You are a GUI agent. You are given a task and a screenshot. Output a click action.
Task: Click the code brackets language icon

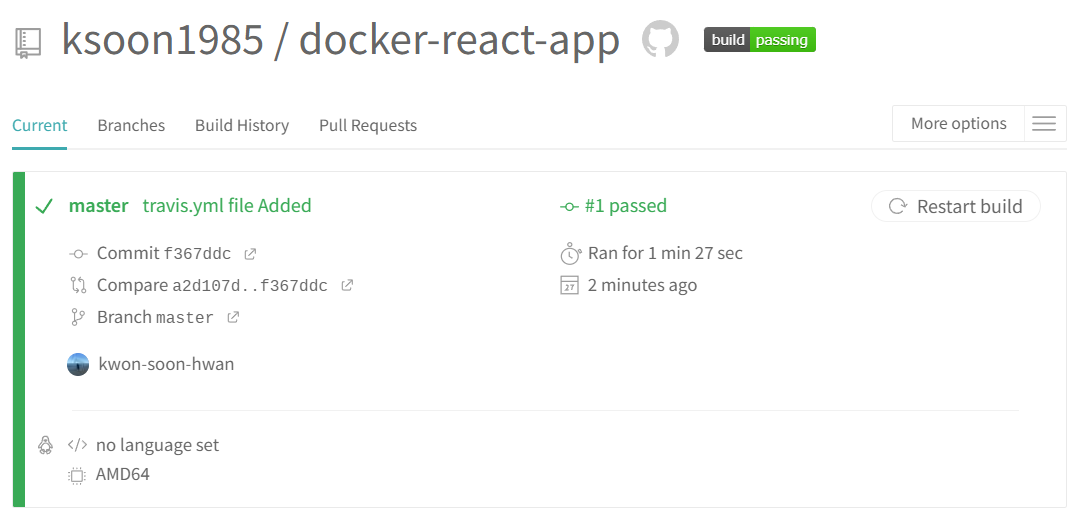(x=77, y=445)
